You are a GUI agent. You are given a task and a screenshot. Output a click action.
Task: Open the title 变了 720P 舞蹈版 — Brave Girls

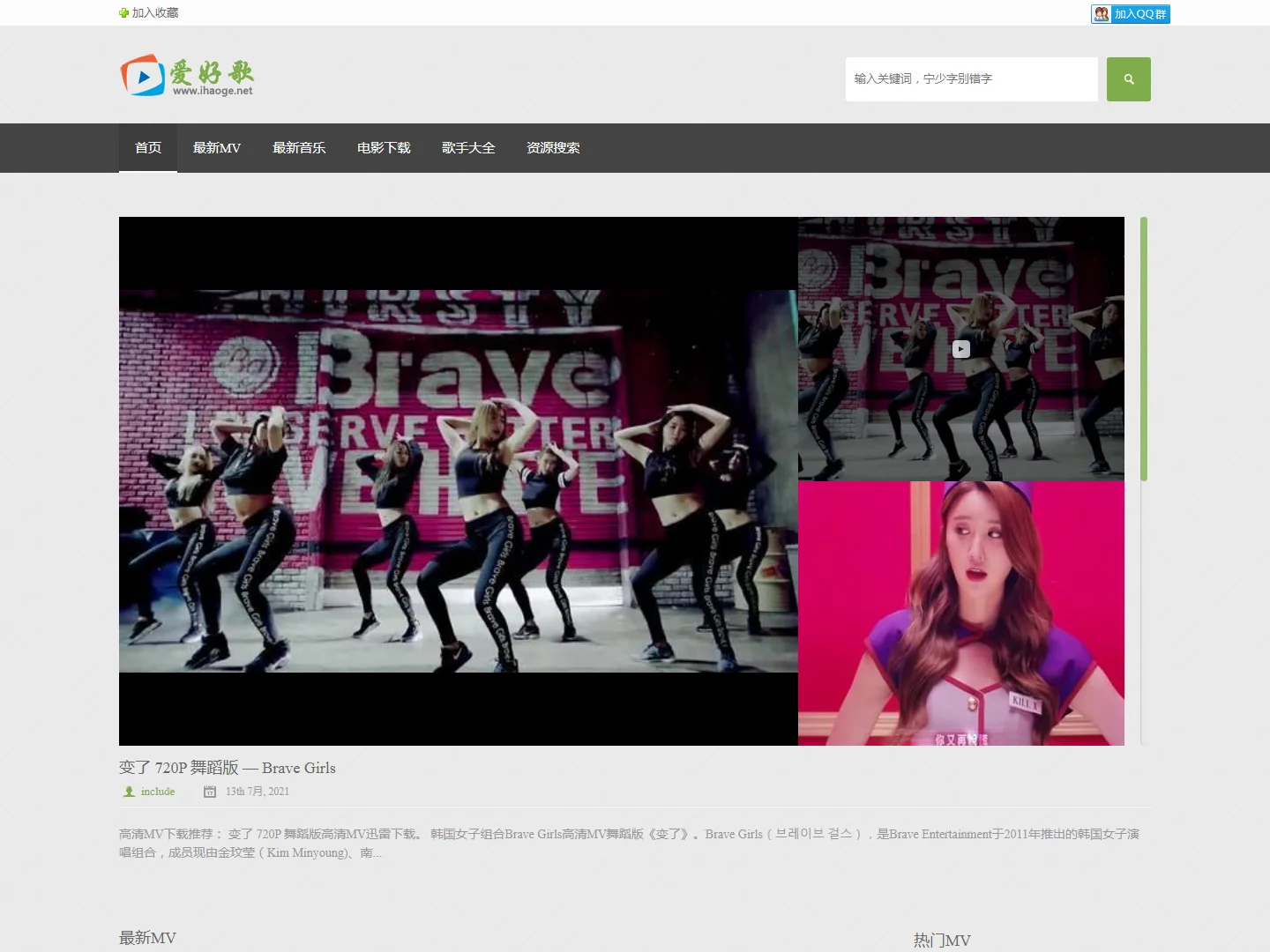[228, 768]
